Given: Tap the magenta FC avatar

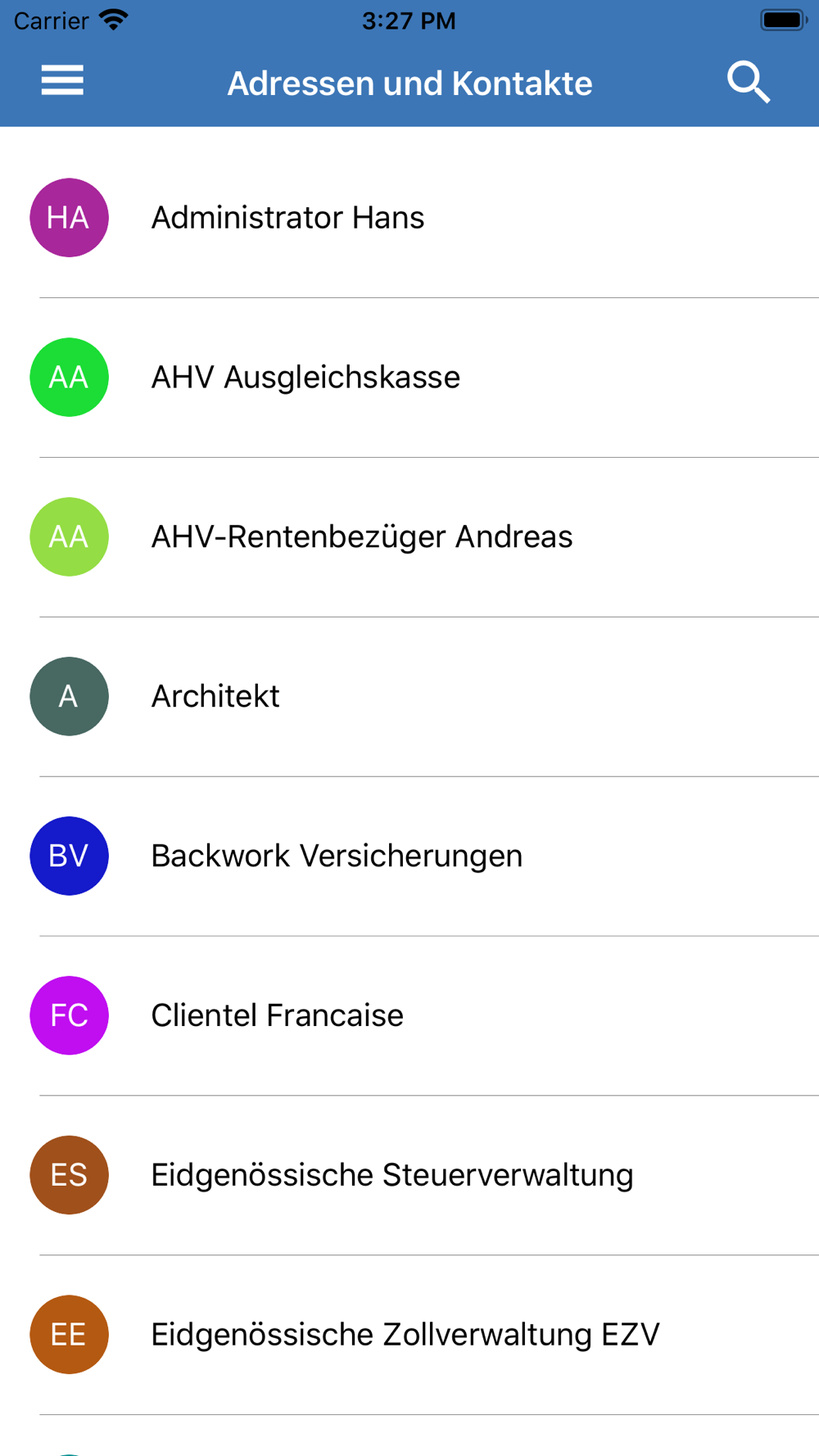Looking at the screenshot, I should 69,1015.
